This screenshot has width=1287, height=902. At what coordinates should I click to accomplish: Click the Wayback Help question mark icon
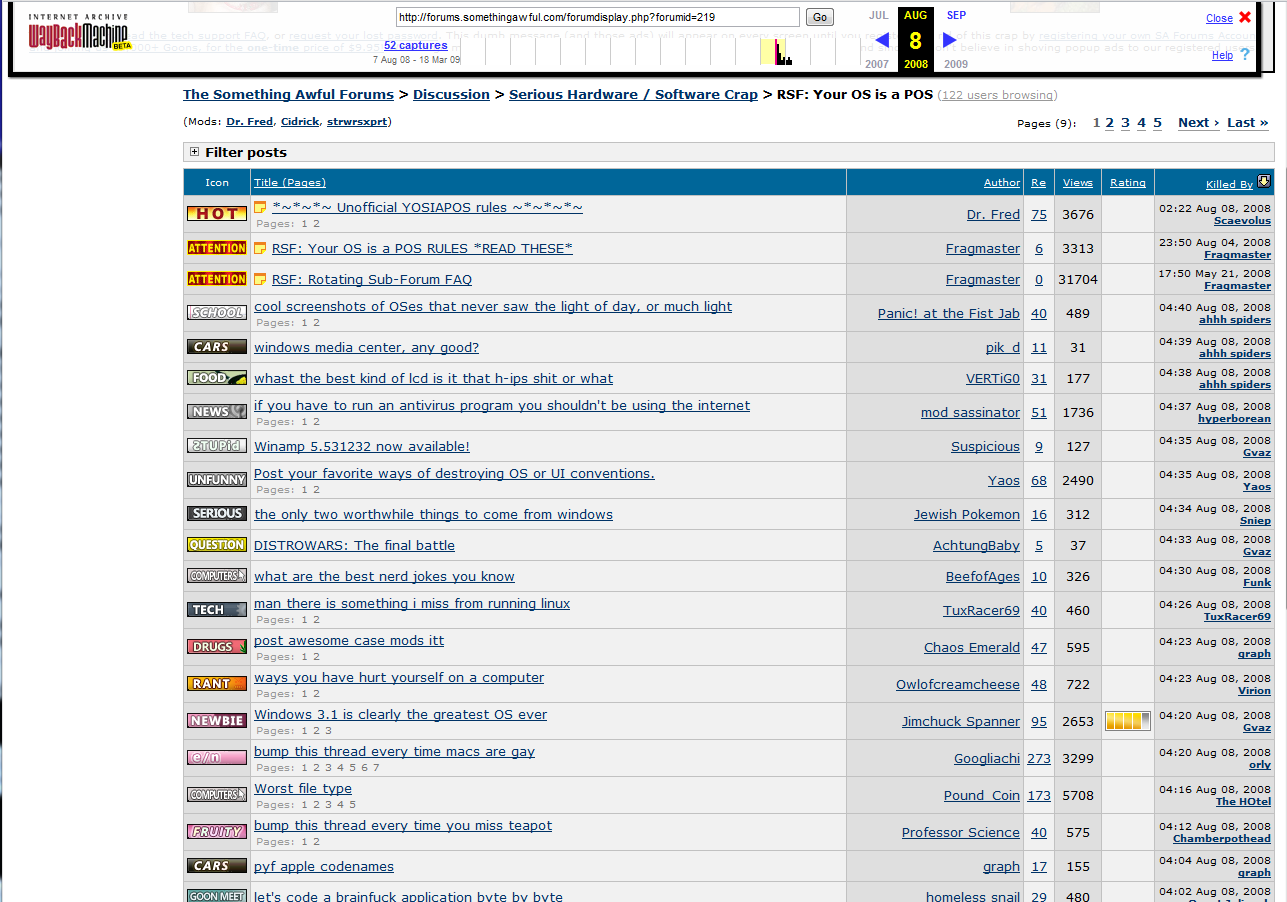[1245, 55]
